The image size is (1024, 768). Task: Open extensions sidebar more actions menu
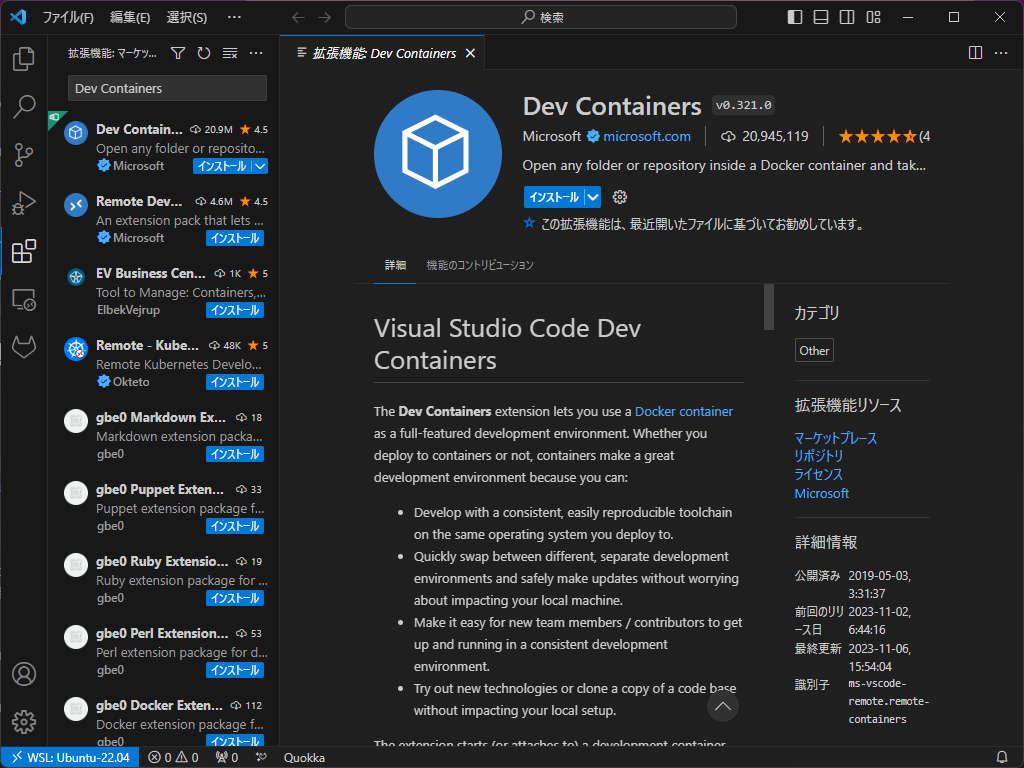[x=256, y=53]
